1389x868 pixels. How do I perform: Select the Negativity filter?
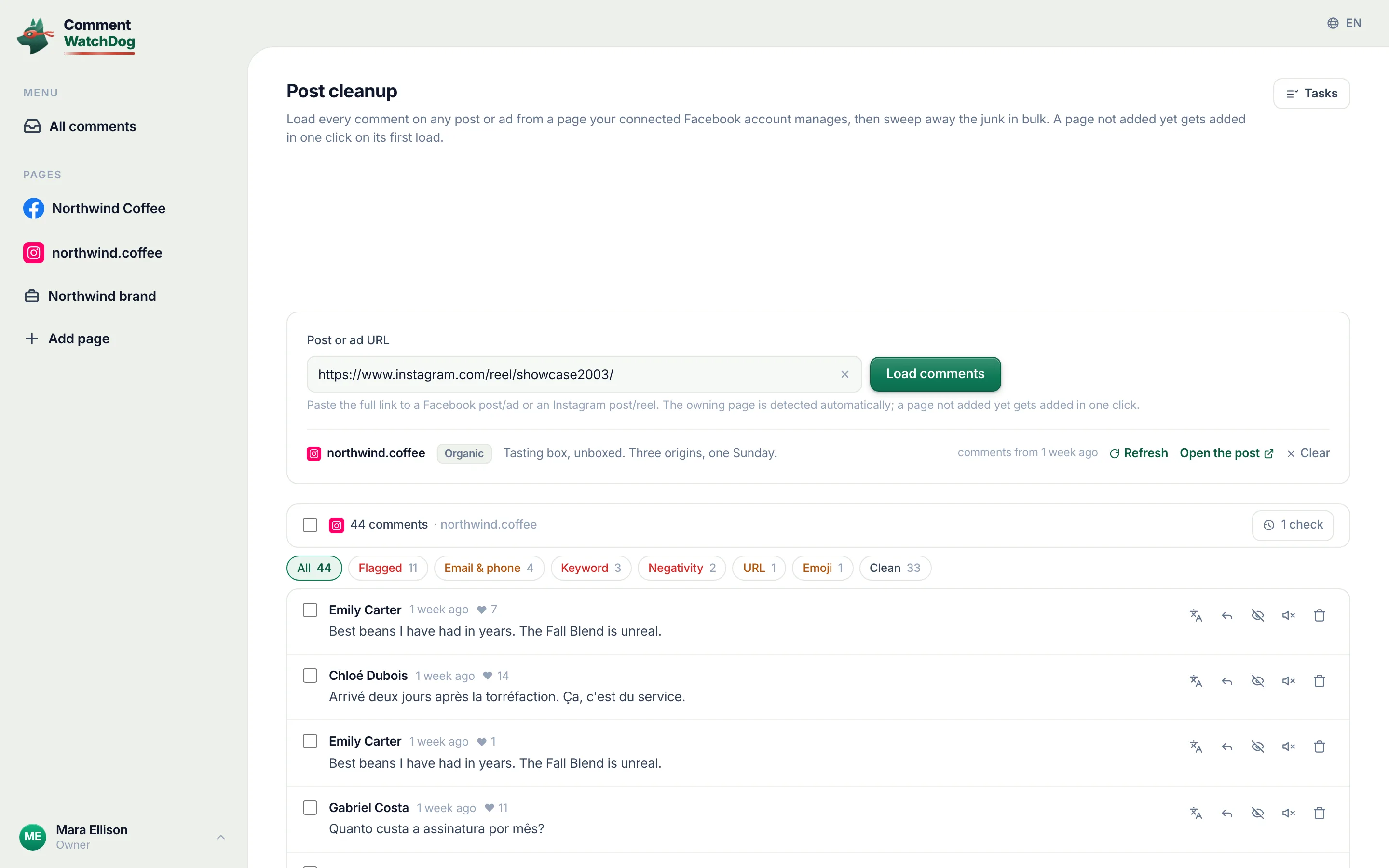click(682, 568)
